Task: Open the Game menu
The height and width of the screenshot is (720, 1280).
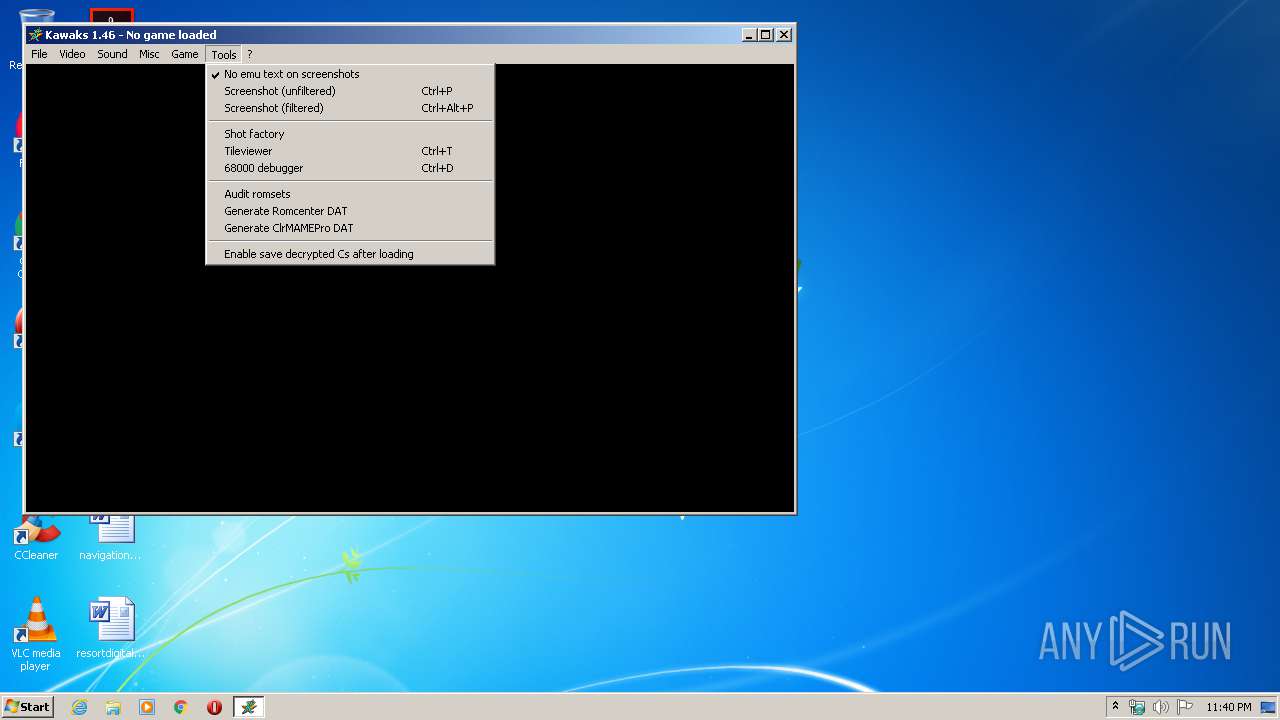Action: 185,54
